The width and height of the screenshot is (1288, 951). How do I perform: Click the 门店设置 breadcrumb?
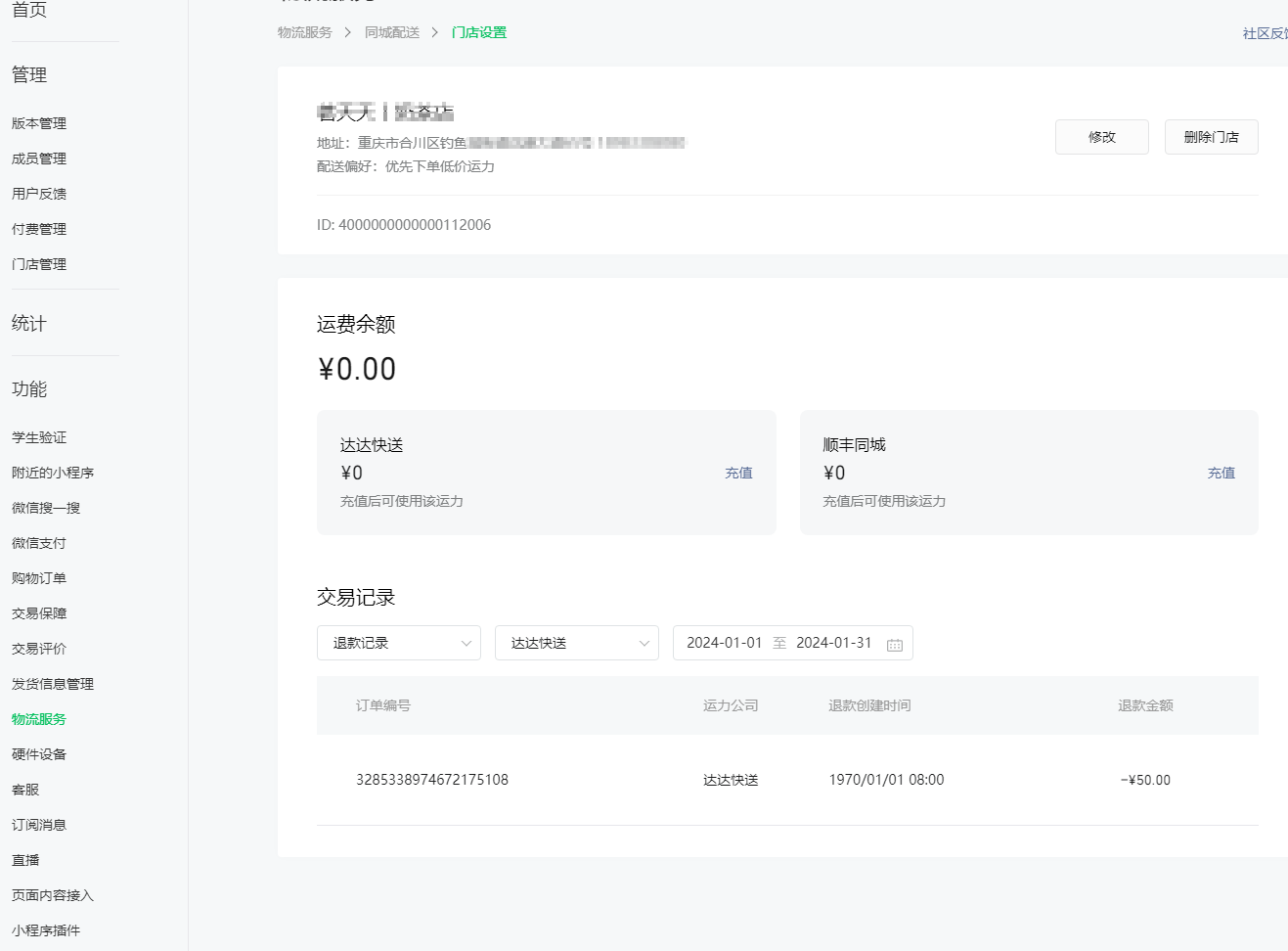[x=479, y=32]
